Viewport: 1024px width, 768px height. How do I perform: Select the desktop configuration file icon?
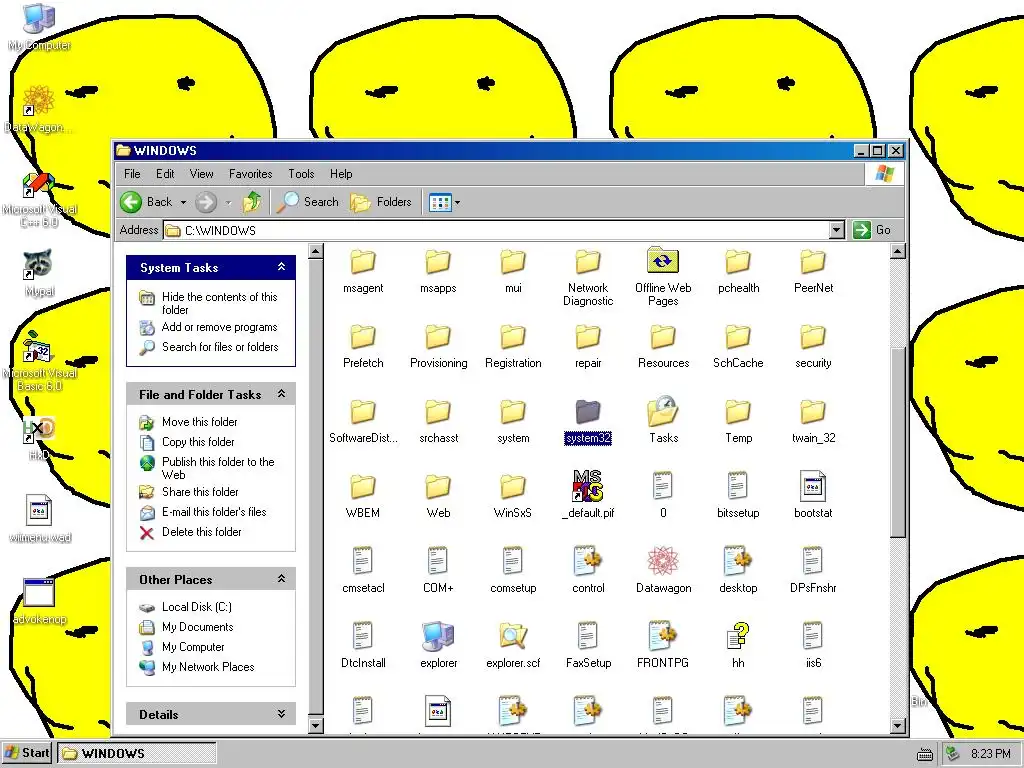tap(738, 561)
